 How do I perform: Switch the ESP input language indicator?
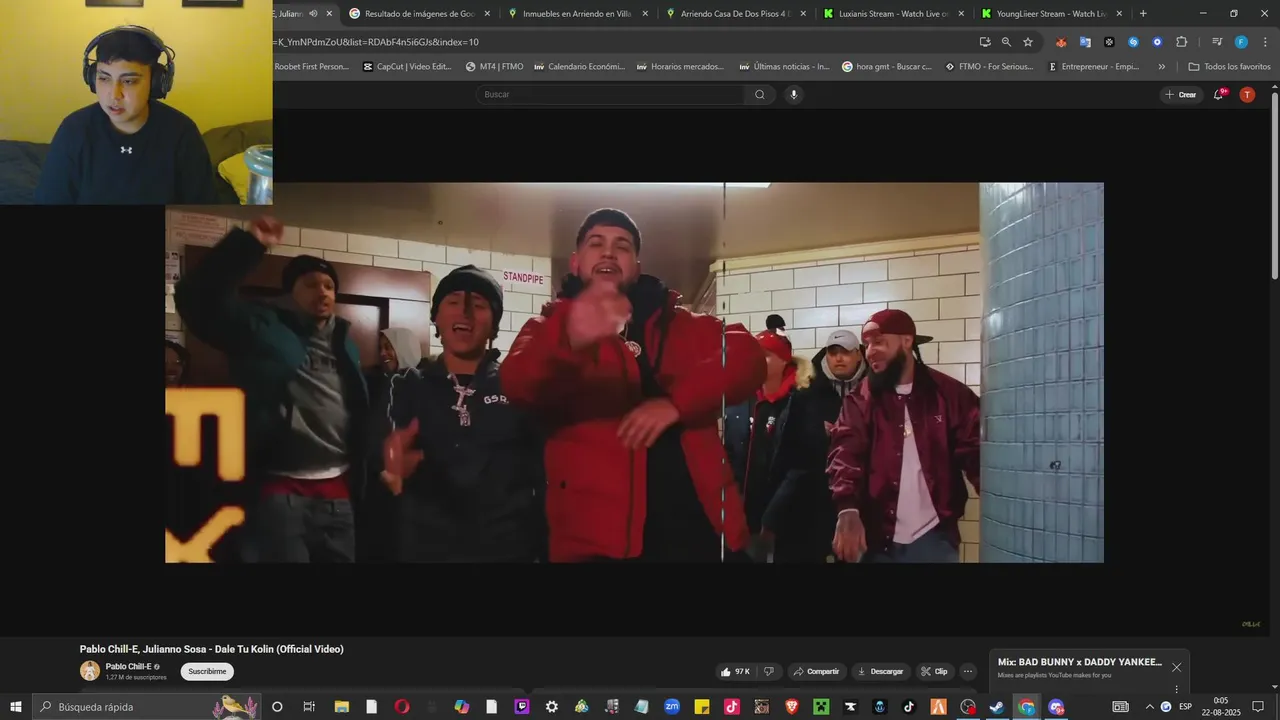(x=1186, y=707)
